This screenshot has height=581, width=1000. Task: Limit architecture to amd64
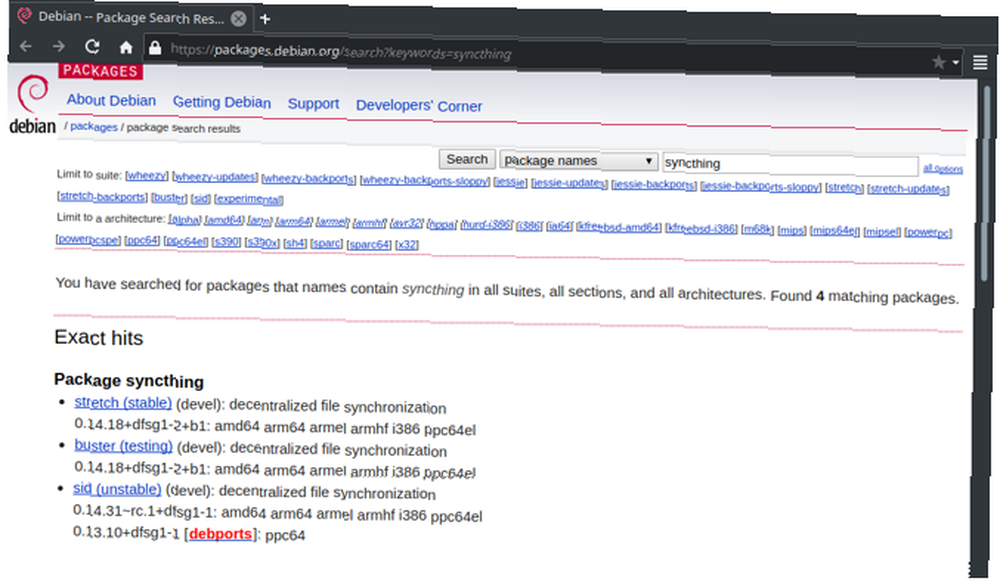[224, 220]
